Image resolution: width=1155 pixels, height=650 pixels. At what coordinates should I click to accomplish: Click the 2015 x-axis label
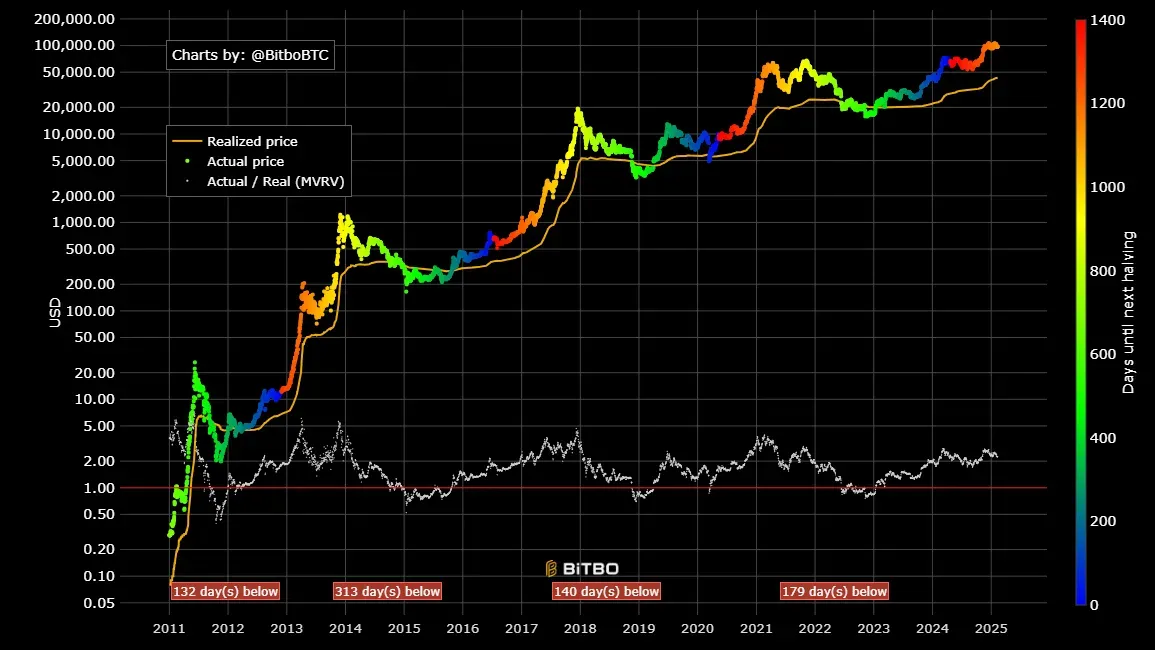[x=404, y=629]
